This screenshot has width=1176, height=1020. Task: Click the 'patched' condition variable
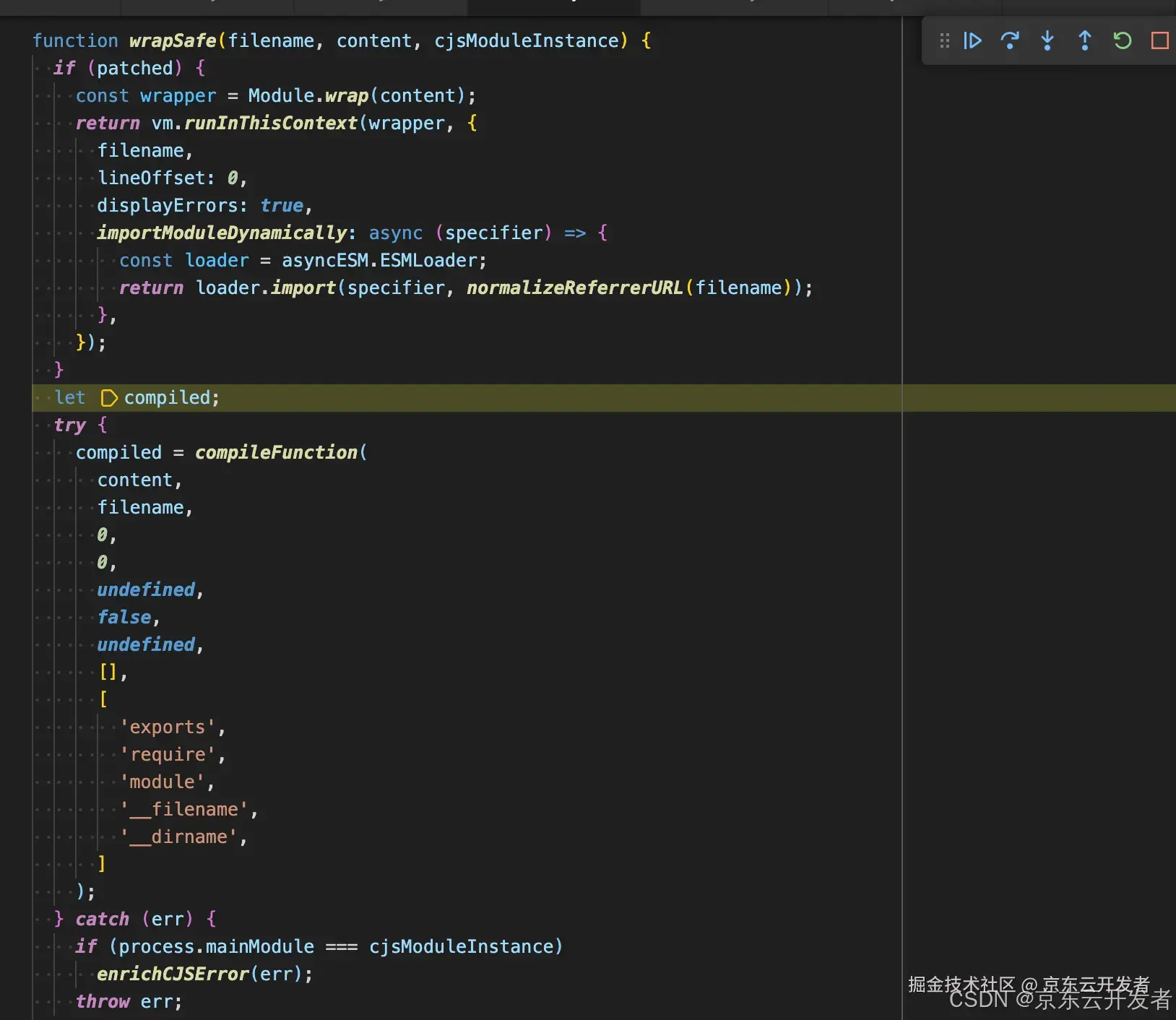pos(134,69)
